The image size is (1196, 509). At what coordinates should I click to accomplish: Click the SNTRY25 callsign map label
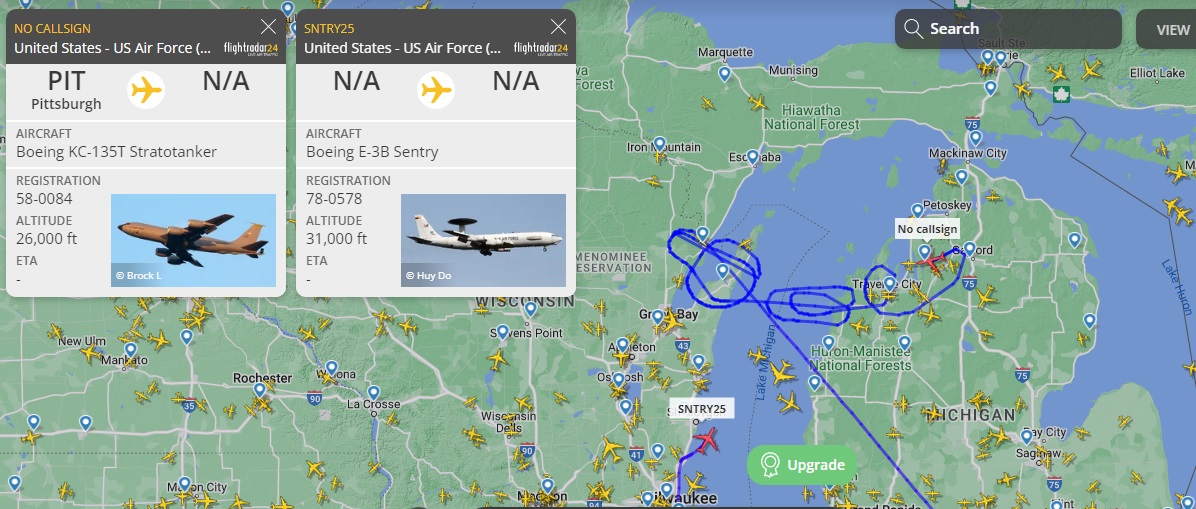click(x=701, y=409)
